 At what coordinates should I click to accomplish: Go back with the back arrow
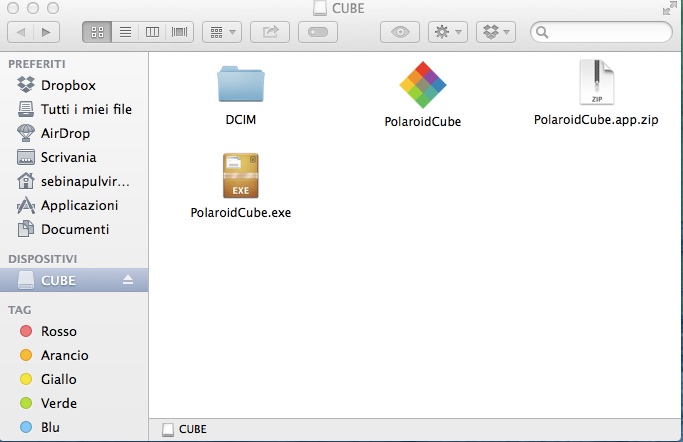pyautogui.click(x=22, y=32)
